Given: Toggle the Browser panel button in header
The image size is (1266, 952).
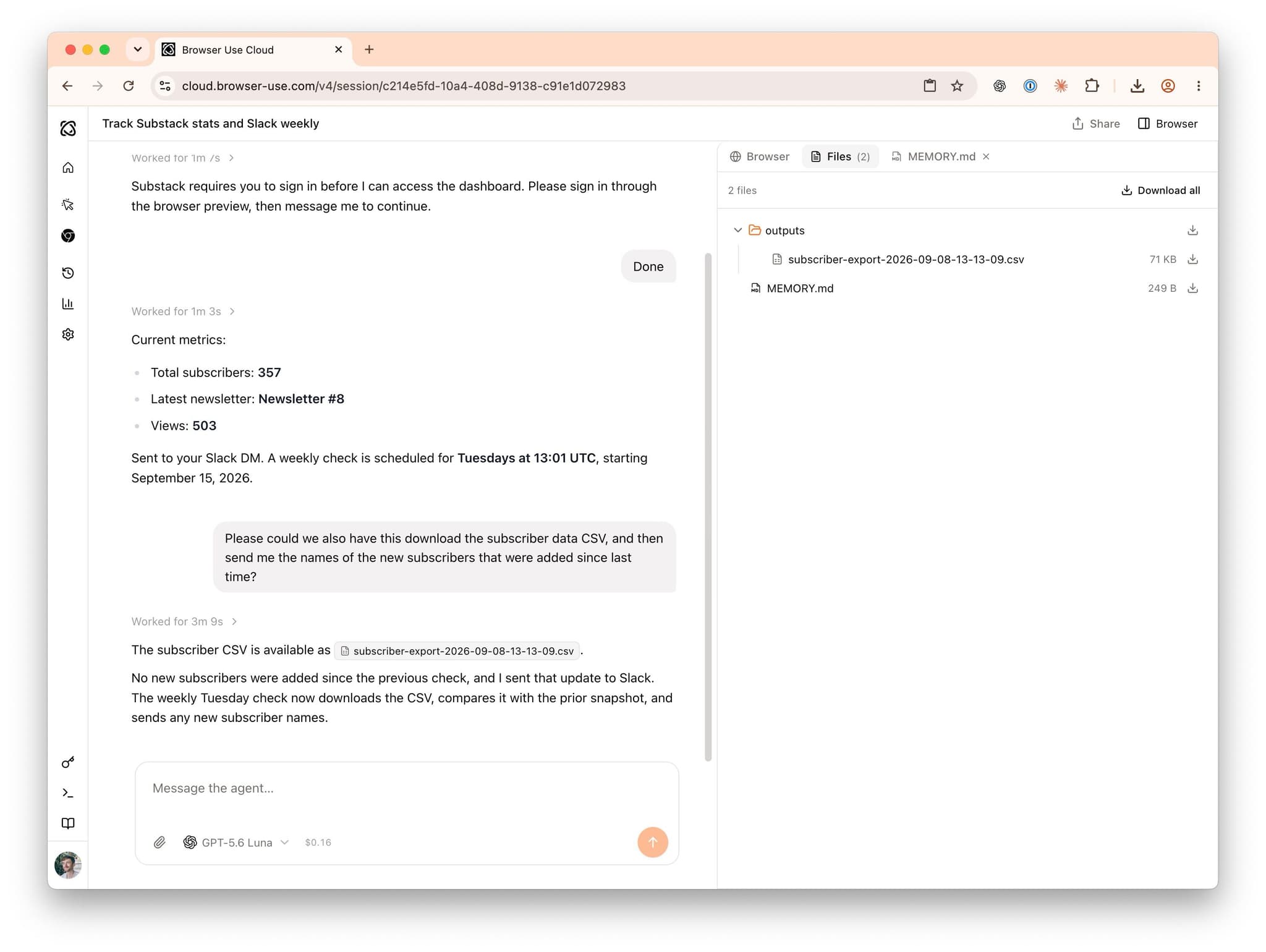Looking at the screenshot, I should [x=1168, y=124].
